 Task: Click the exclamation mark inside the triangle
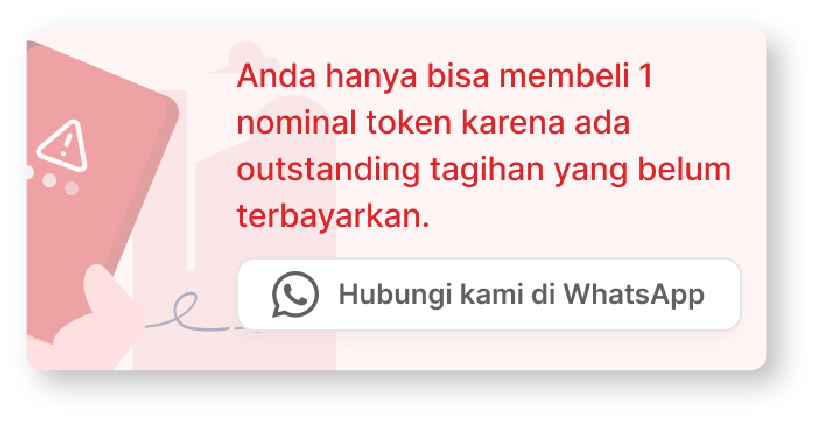tap(65, 146)
